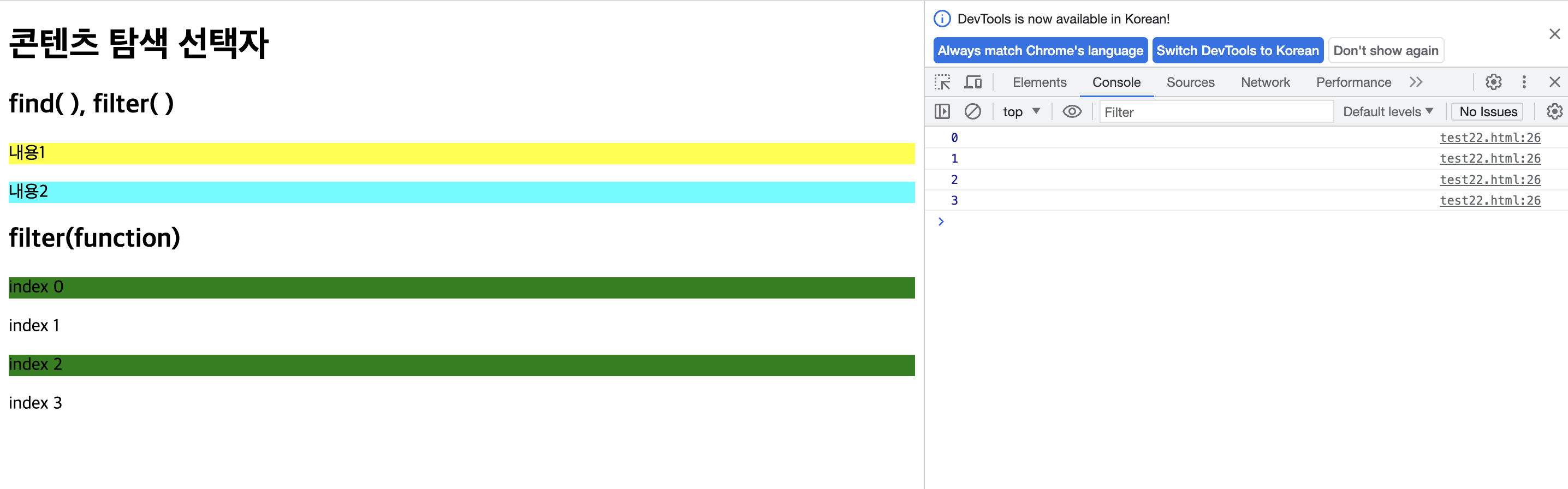Click the Don't show again button
The height and width of the screenshot is (489, 1568).
coord(1386,50)
